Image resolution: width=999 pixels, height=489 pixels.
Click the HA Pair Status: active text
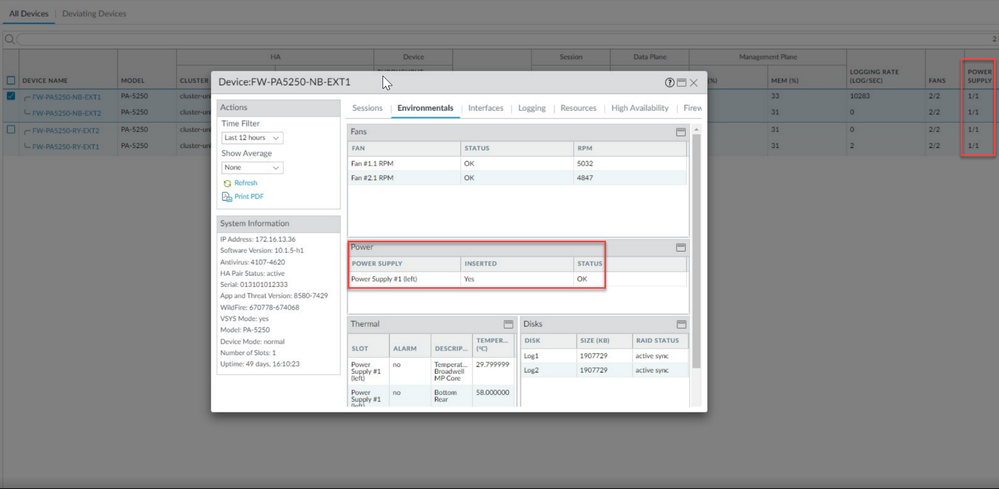(x=252, y=273)
